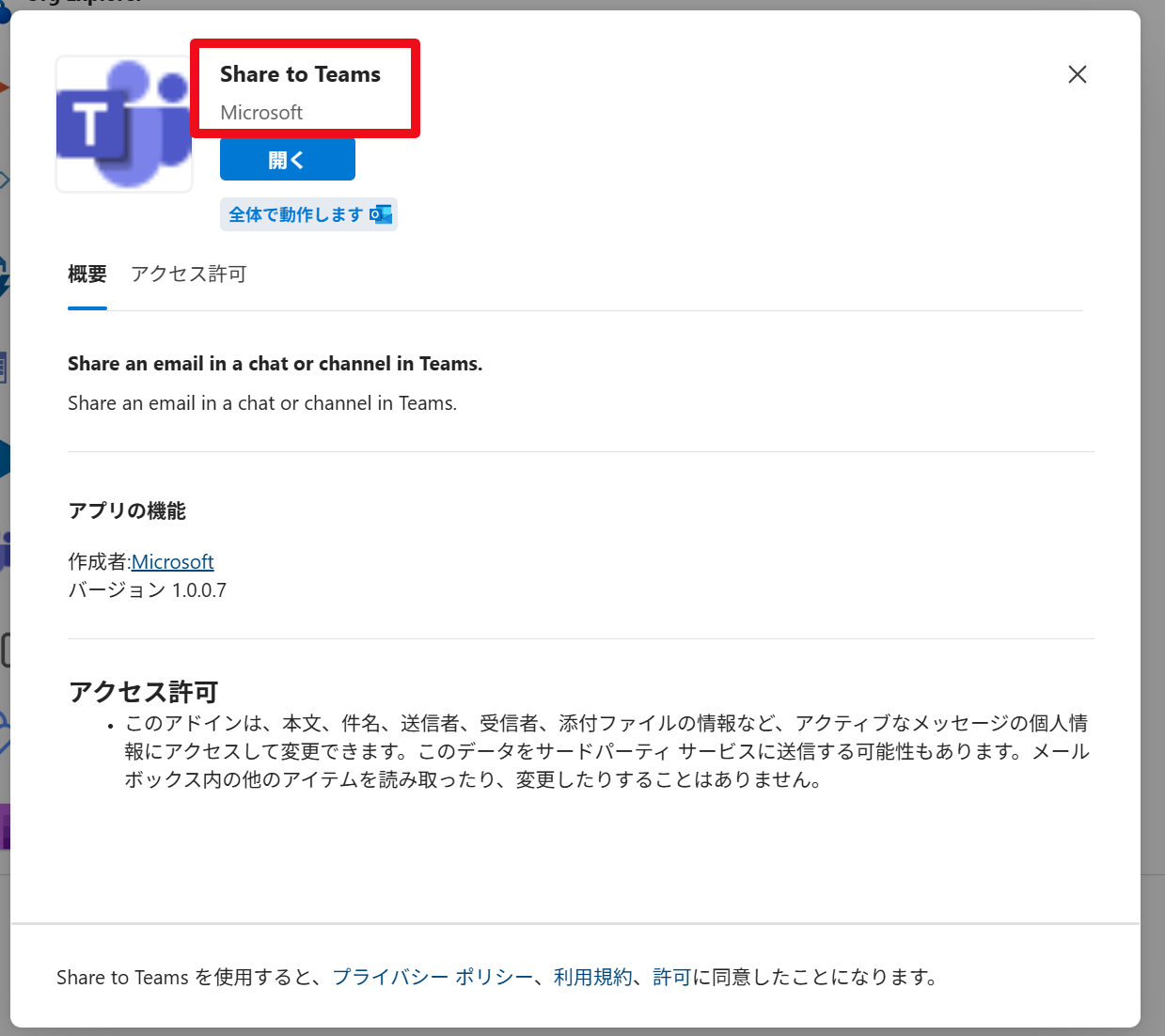Click the Teams app logo thumbnail
Image resolution: width=1165 pixels, height=1036 pixels.
[124, 124]
